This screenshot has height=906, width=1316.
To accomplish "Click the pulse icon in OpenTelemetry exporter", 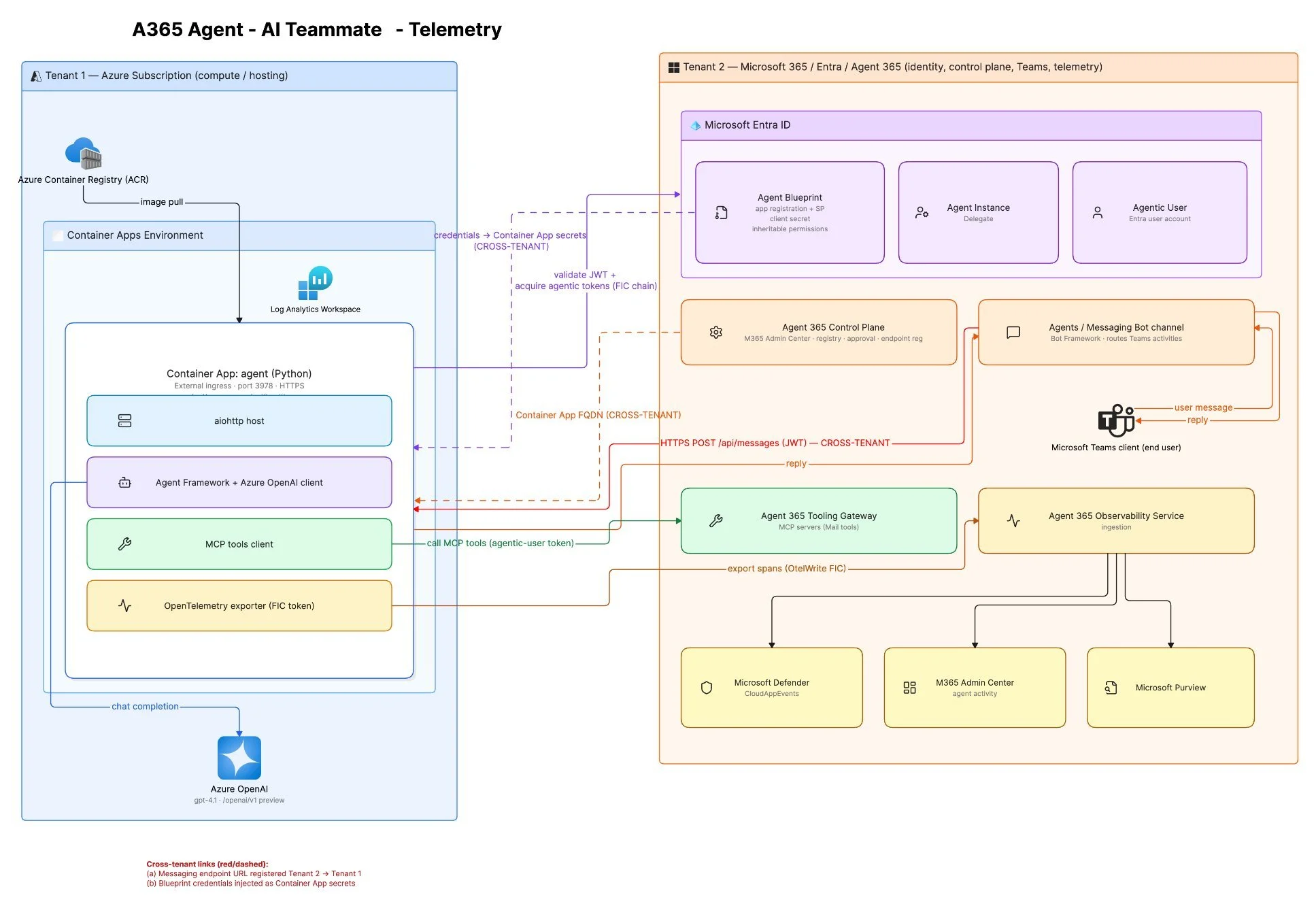I will coord(124,605).
